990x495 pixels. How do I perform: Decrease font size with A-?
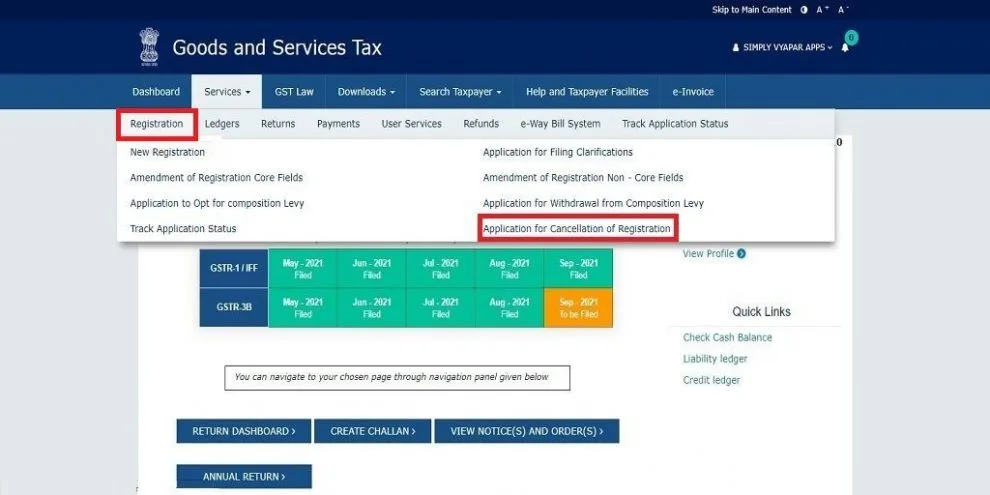pos(843,9)
